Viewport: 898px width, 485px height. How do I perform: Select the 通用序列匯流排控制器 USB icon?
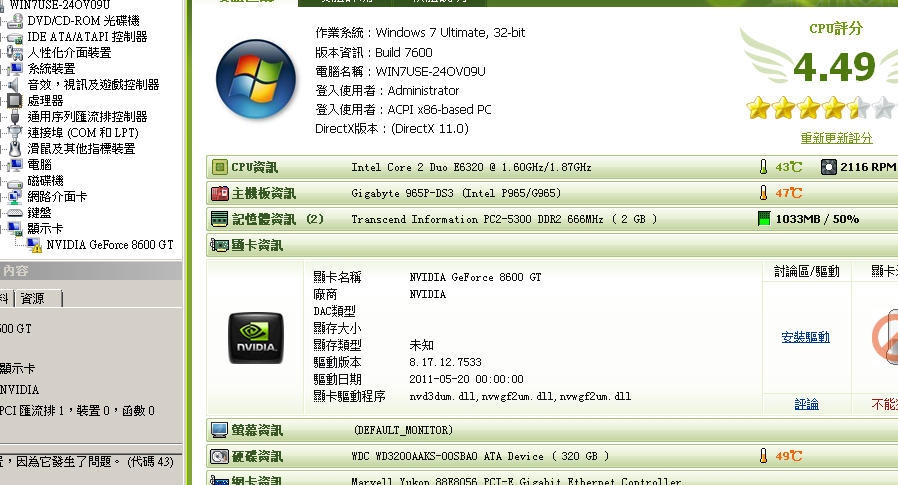pos(15,117)
